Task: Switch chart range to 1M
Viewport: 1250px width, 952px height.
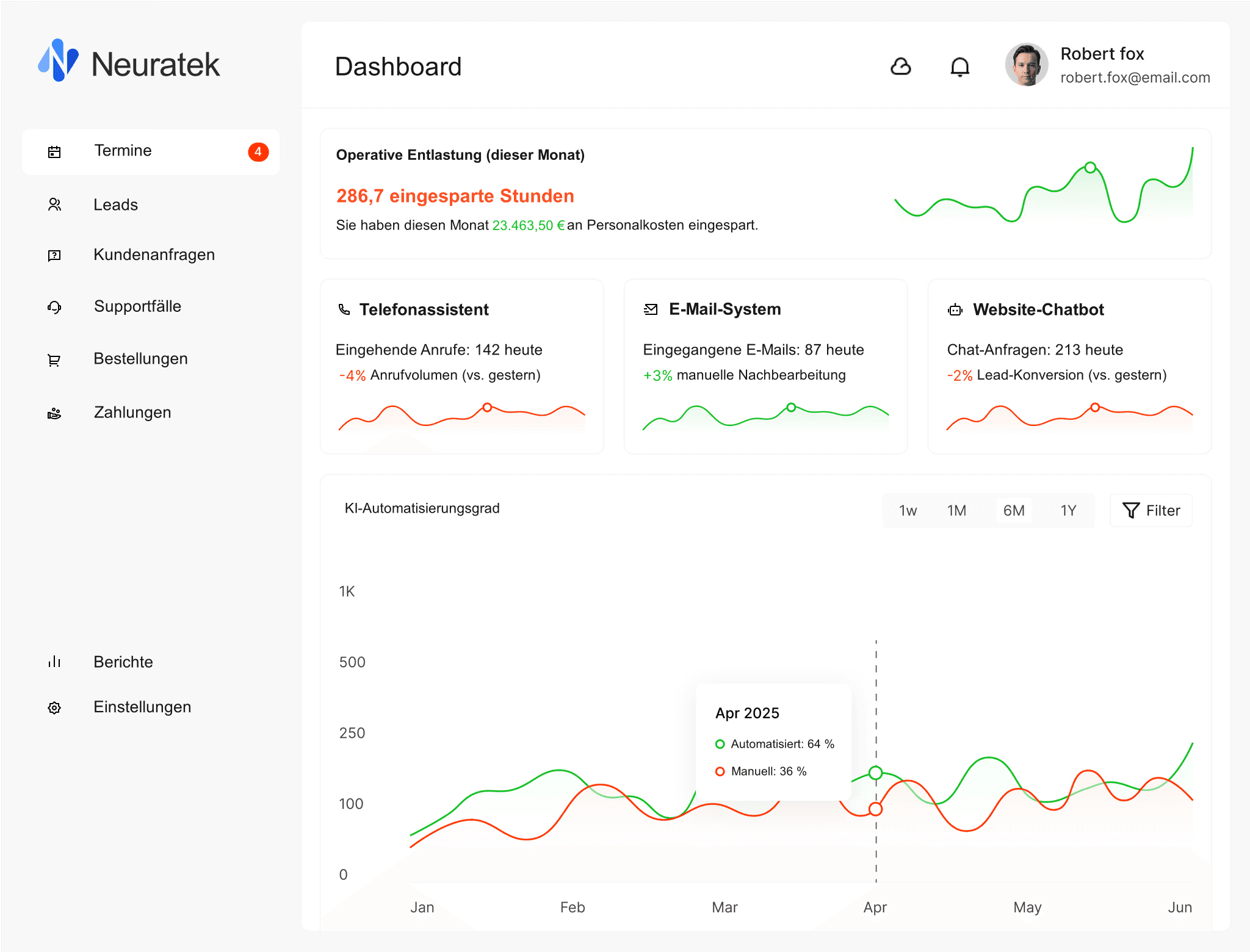Action: (956, 511)
